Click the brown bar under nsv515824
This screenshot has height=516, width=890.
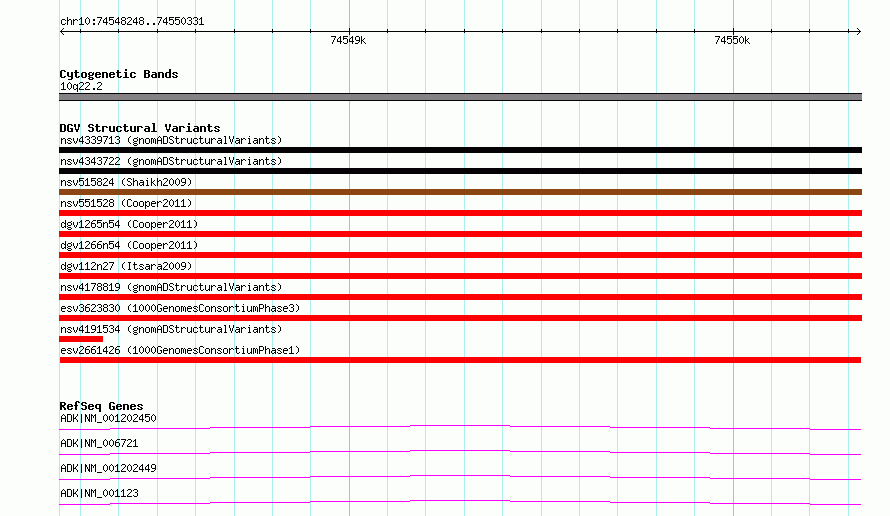click(x=460, y=192)
